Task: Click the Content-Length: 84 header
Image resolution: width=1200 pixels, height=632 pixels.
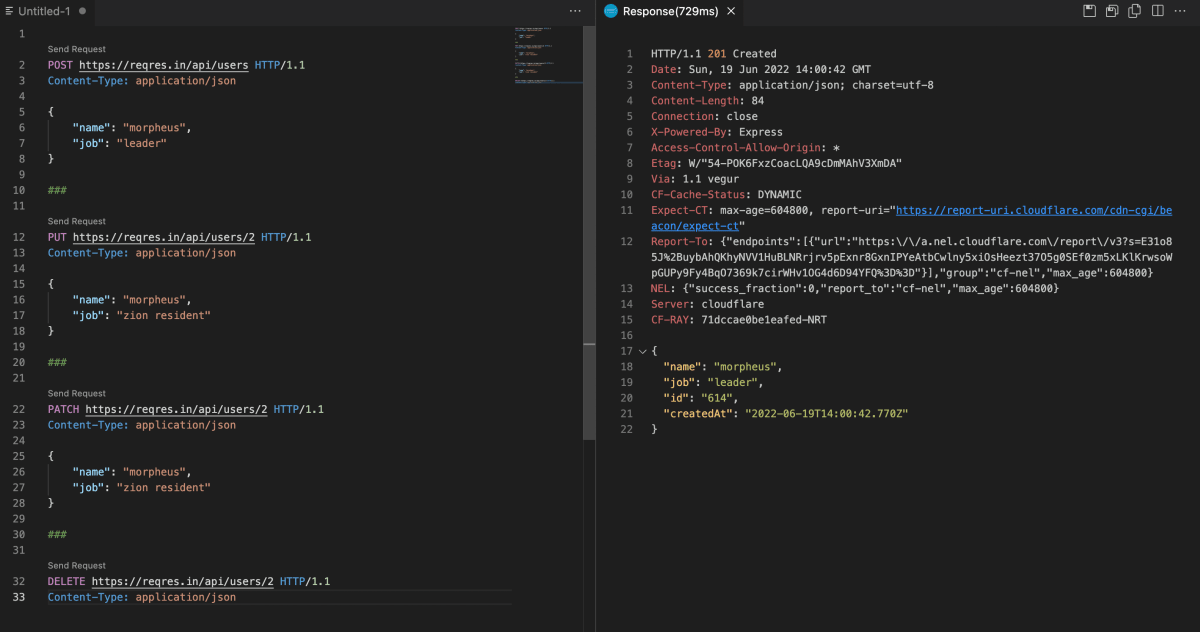Action: pos(707,101)
